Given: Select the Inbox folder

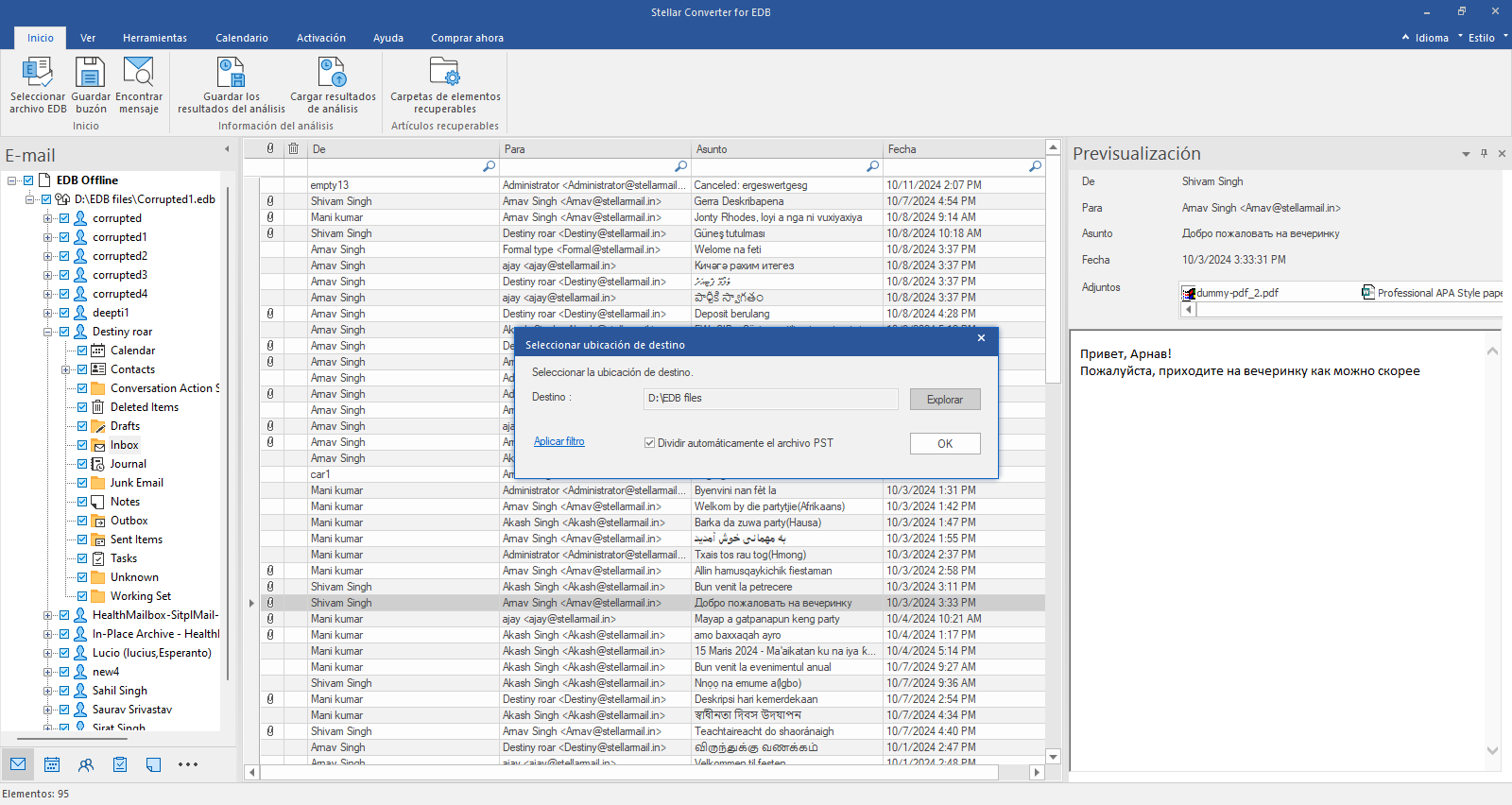Looking at the screenshot, I should (x=124, y=445).
